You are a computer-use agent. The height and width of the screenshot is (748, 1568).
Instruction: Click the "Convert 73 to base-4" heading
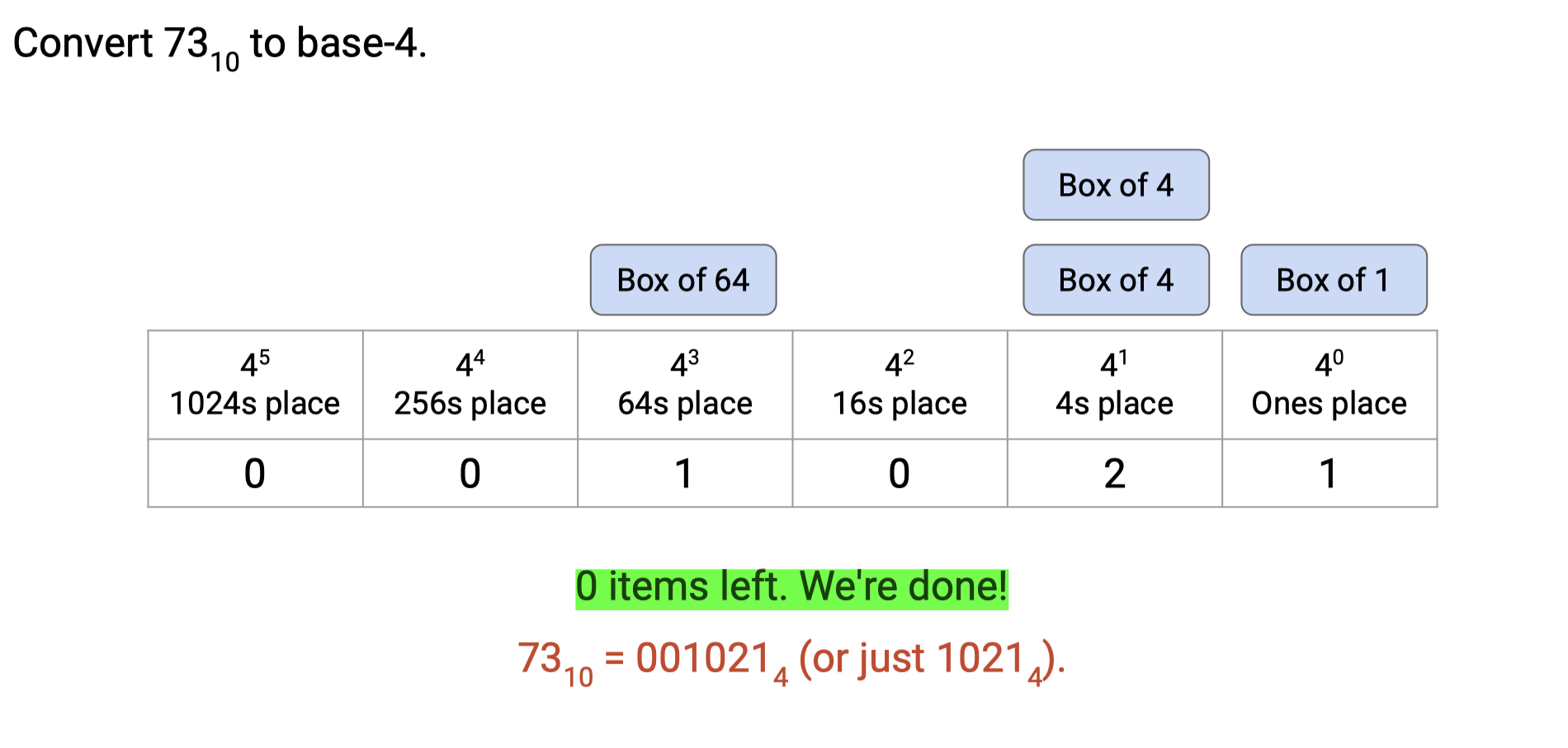click(220, 45)
